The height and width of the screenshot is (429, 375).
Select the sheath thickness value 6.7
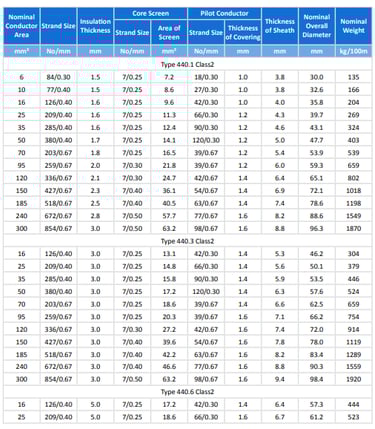pyautogui.click(x=280, y=417)
